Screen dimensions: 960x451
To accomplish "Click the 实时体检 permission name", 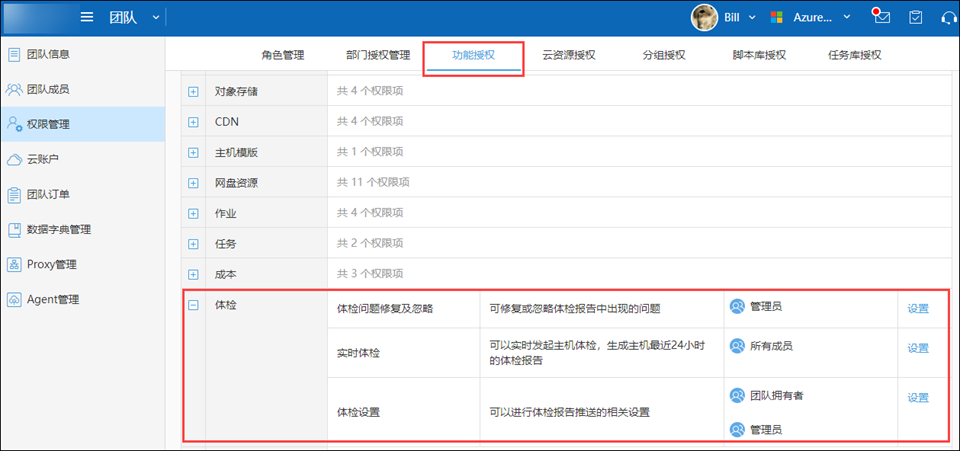I will tap(358, 354).
